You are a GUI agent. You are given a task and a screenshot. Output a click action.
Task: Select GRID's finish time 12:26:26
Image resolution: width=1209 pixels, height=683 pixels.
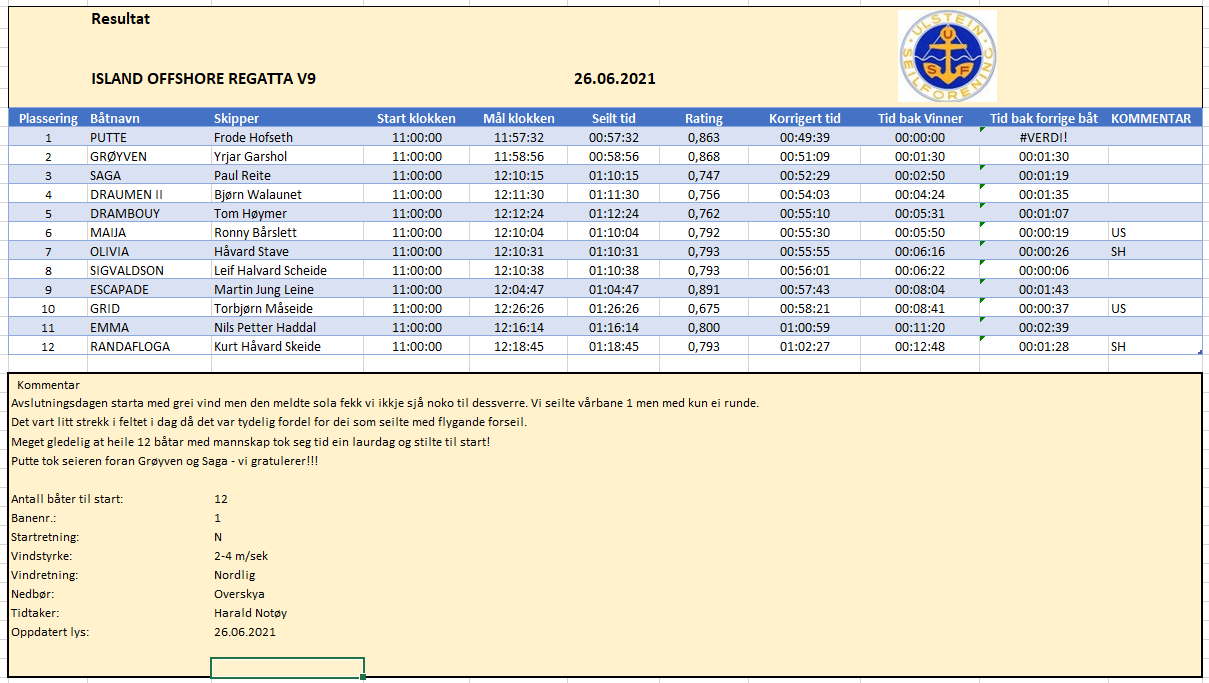(x=518, y=308)
